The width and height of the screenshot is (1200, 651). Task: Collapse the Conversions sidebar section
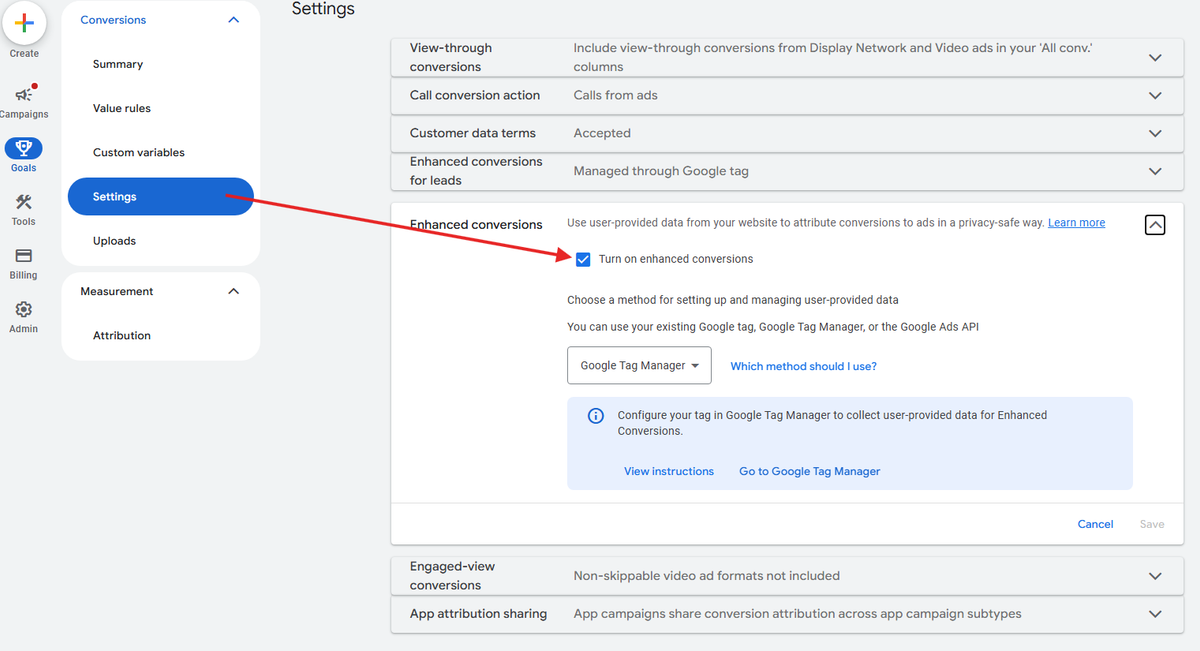coord(234,20)
